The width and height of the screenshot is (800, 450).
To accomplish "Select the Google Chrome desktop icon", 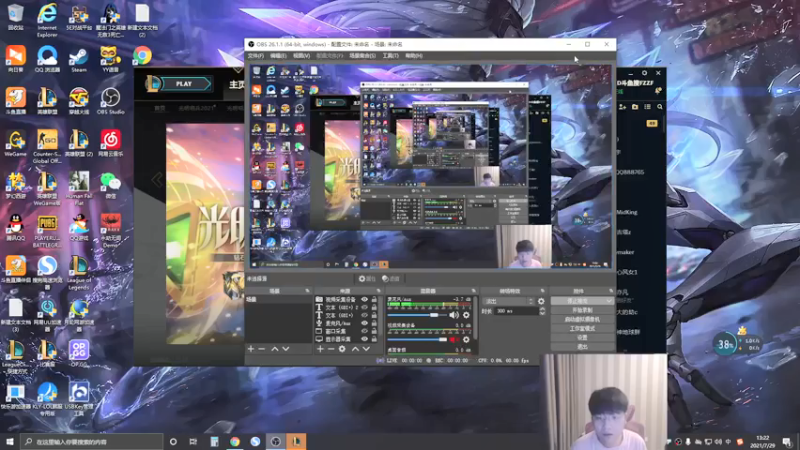I will [142, 55].
